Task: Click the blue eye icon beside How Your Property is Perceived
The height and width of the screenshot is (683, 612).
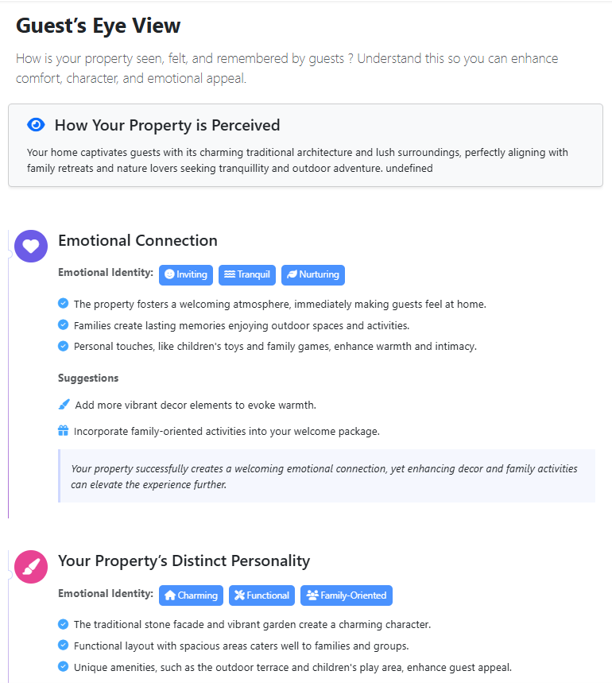Action: coord(36,125)
